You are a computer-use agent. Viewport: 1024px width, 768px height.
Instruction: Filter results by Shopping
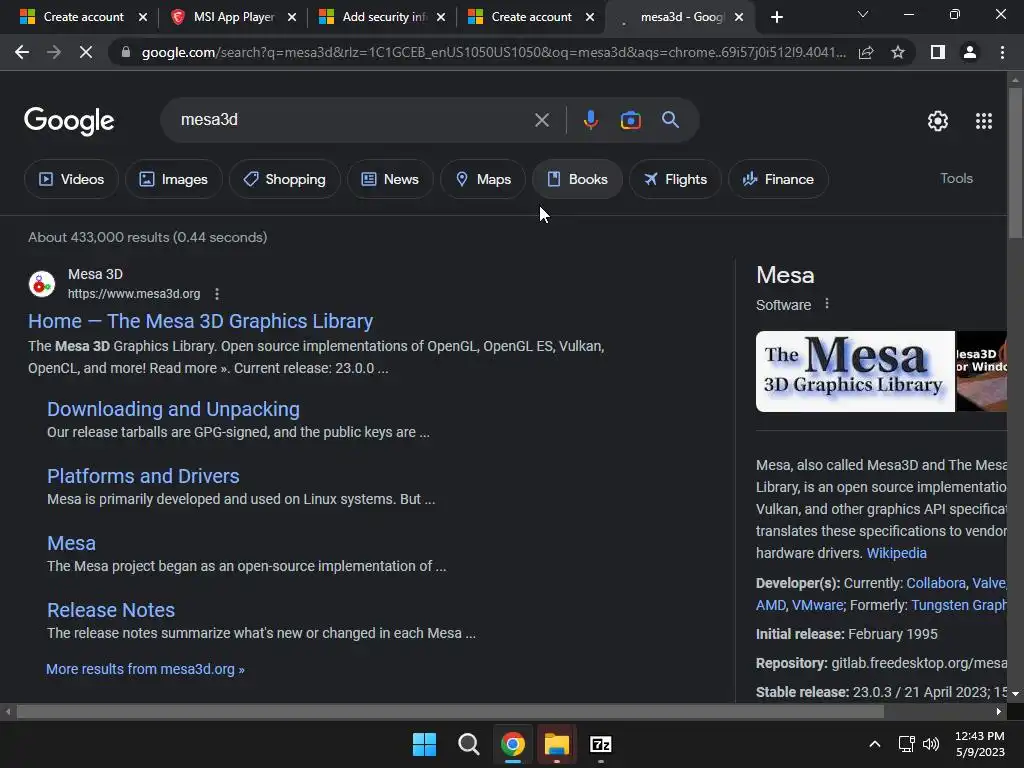(285, 179)
